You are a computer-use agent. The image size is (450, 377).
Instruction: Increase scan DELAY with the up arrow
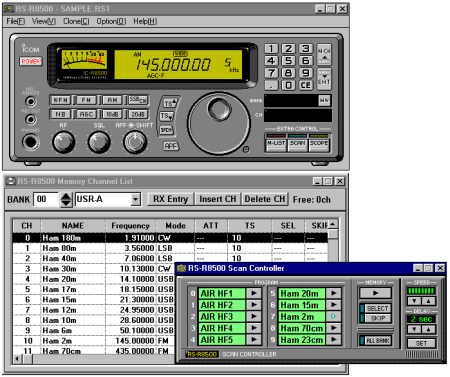(428, 330)
